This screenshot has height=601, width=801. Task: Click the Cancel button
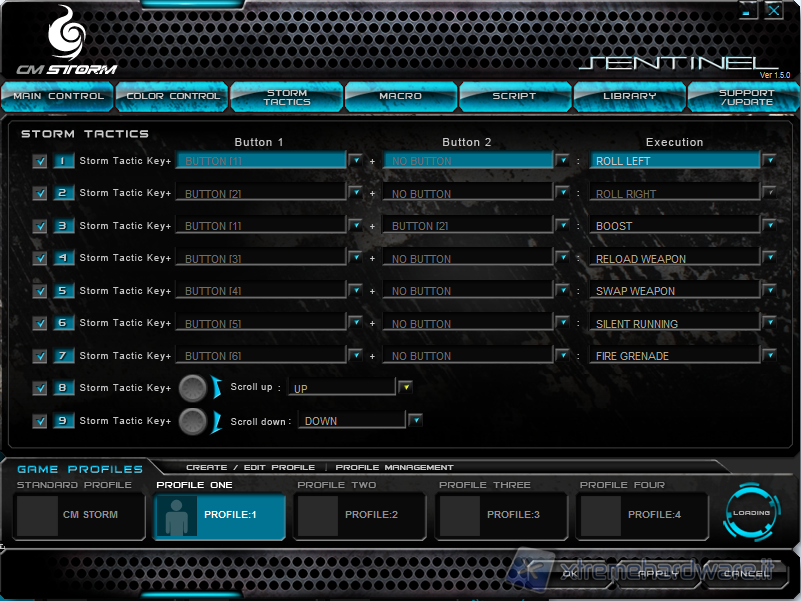pyautogui.click(x=746, y=574)
